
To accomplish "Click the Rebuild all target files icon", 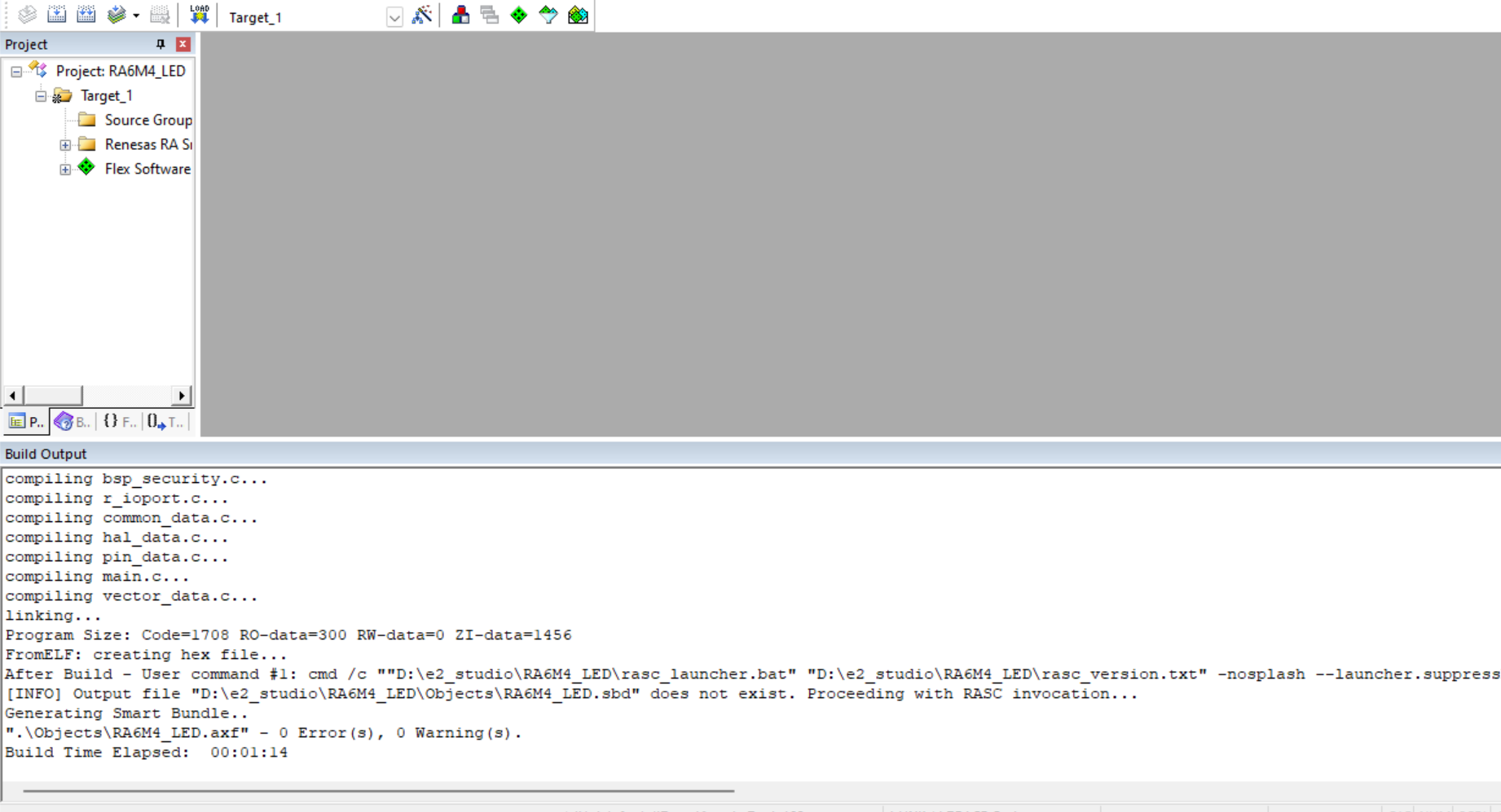I will (x=86, y=15).
